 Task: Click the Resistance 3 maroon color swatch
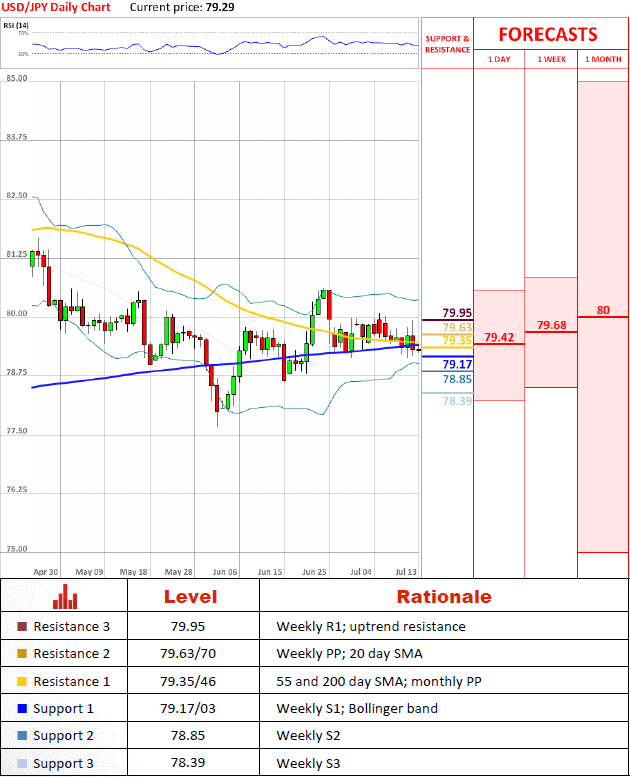(22, 627)
